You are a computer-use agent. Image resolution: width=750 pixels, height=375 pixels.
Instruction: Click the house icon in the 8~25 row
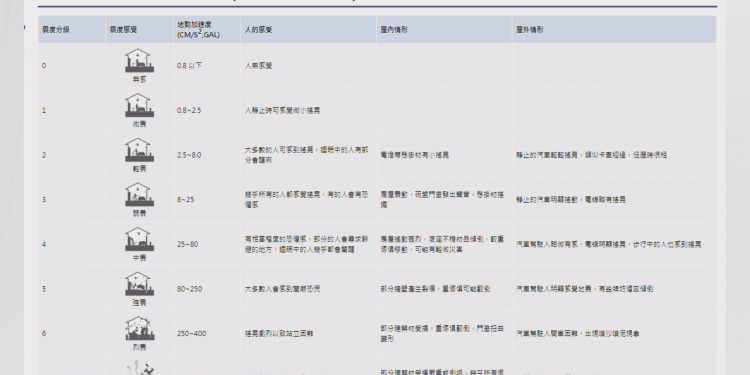(139, 194)
